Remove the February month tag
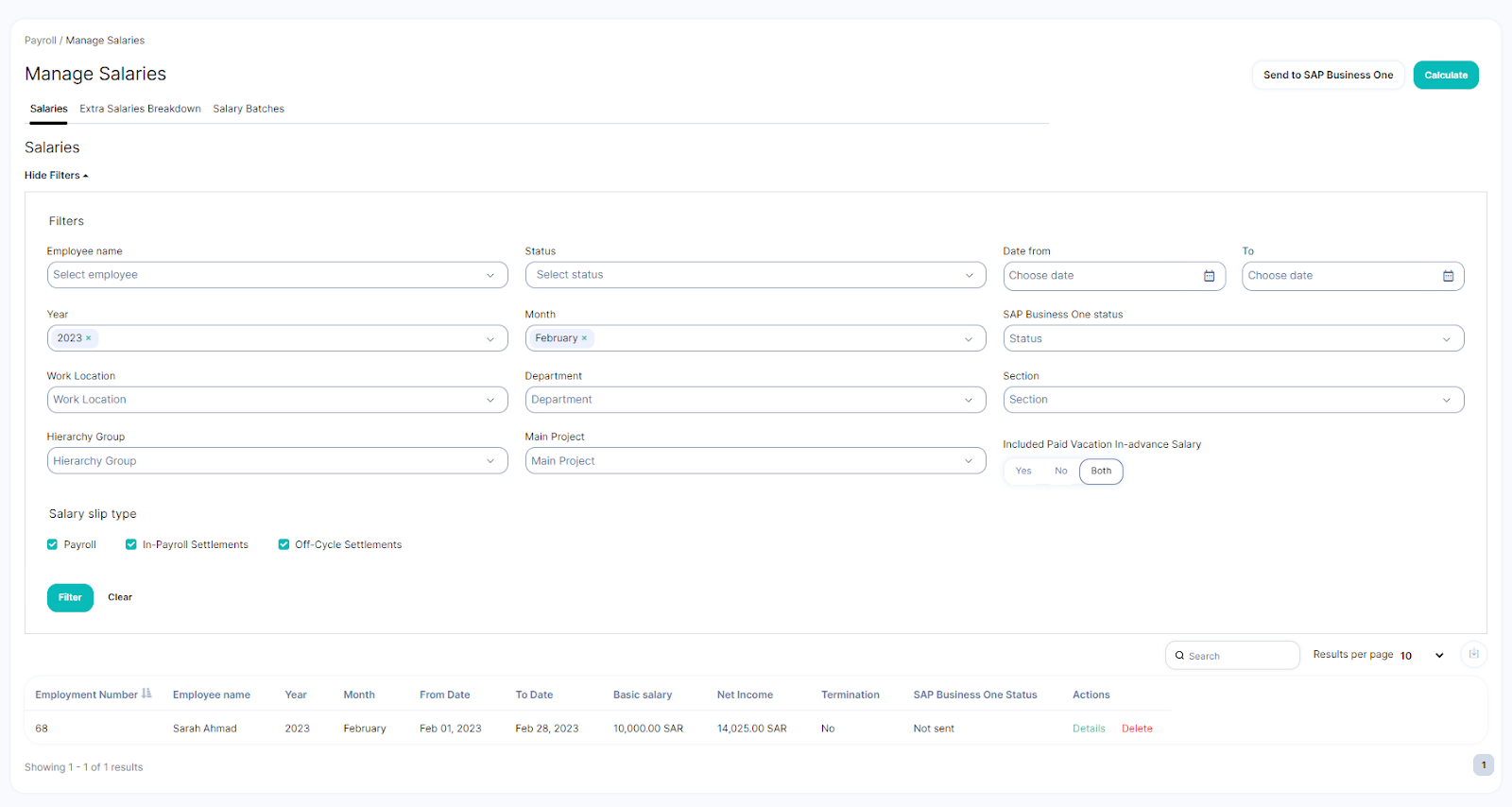Screen dimensions: 1512x807 (584, 338)
